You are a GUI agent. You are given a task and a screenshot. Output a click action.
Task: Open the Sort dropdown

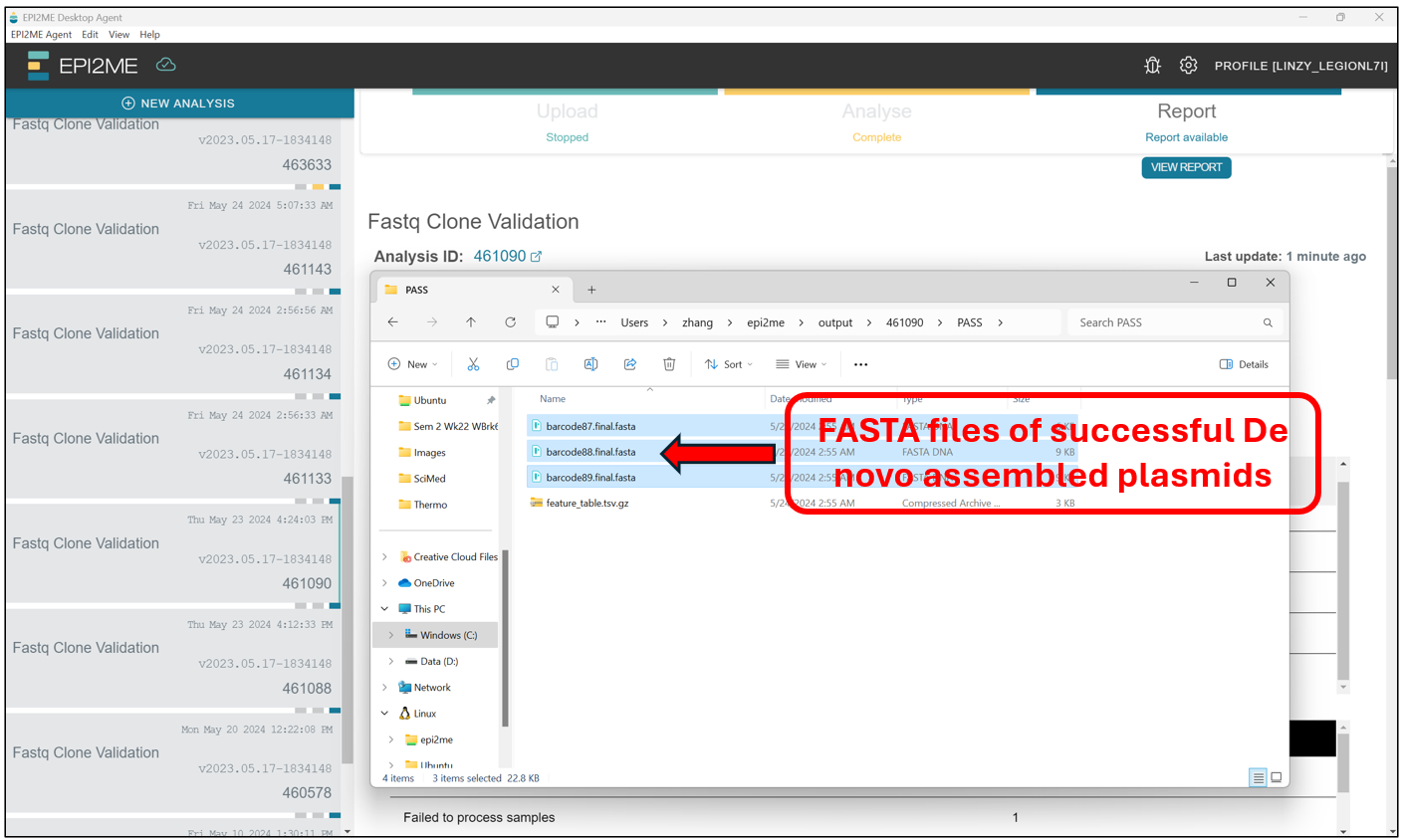coord(729,364)
